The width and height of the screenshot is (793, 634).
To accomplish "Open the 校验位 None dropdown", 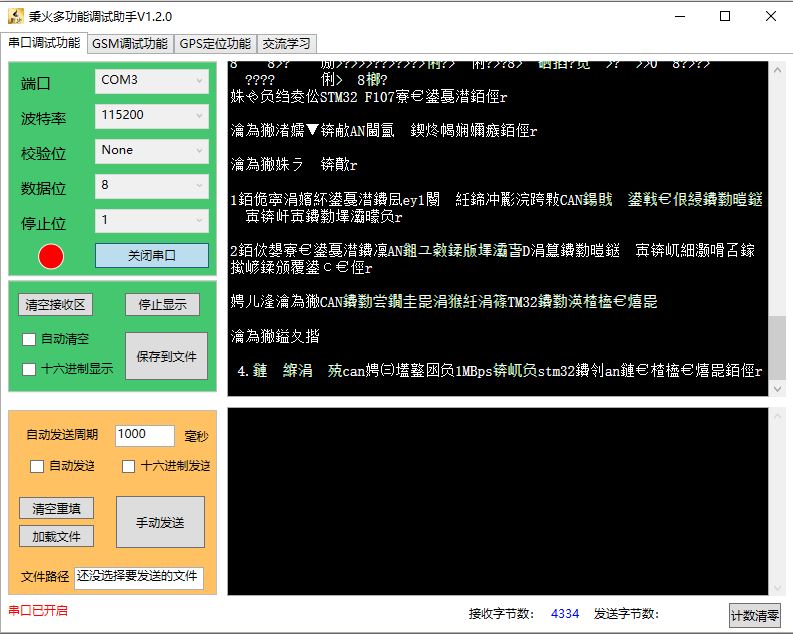I will 152,150.
